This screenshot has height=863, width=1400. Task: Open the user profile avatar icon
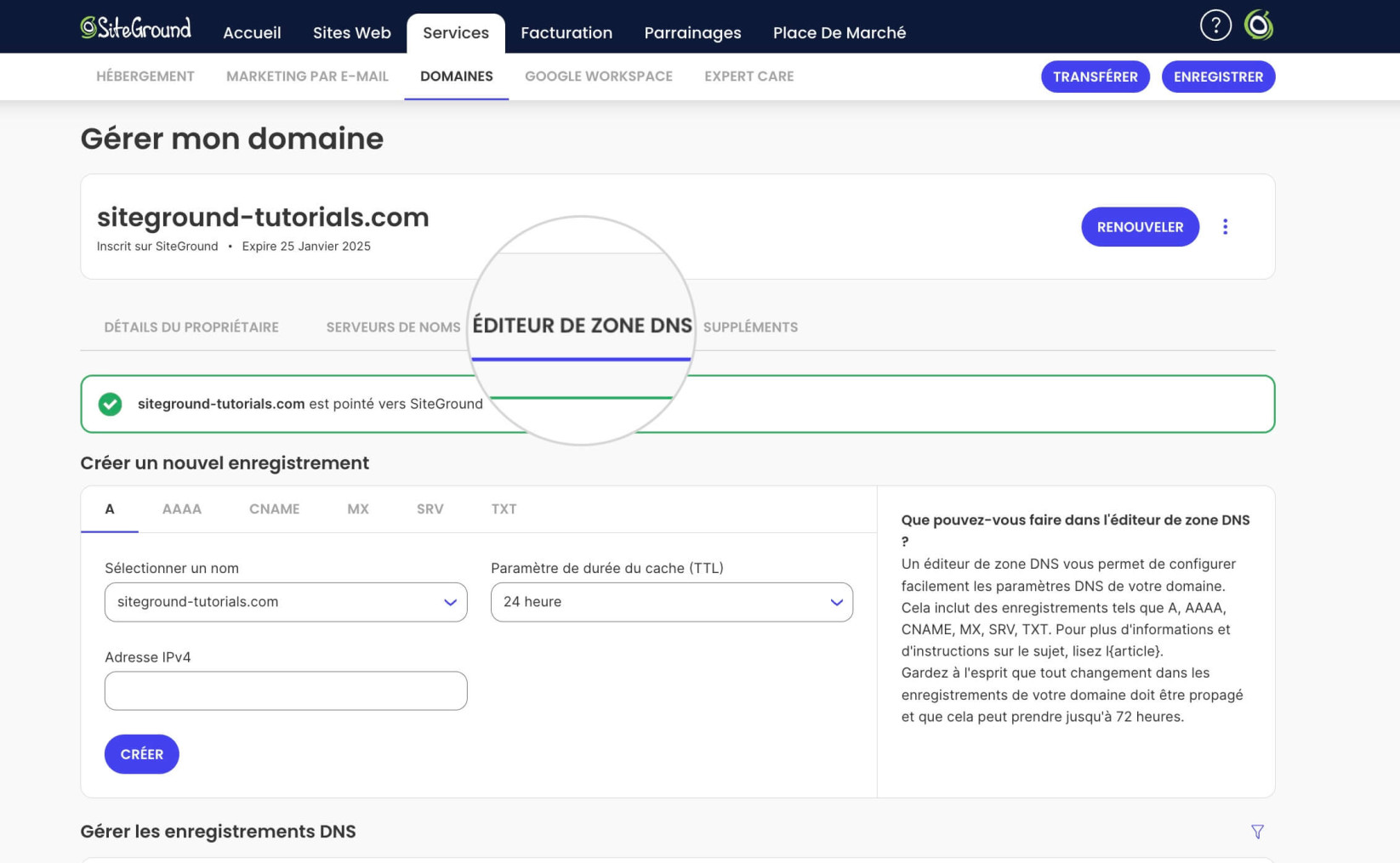[1259, 26]
